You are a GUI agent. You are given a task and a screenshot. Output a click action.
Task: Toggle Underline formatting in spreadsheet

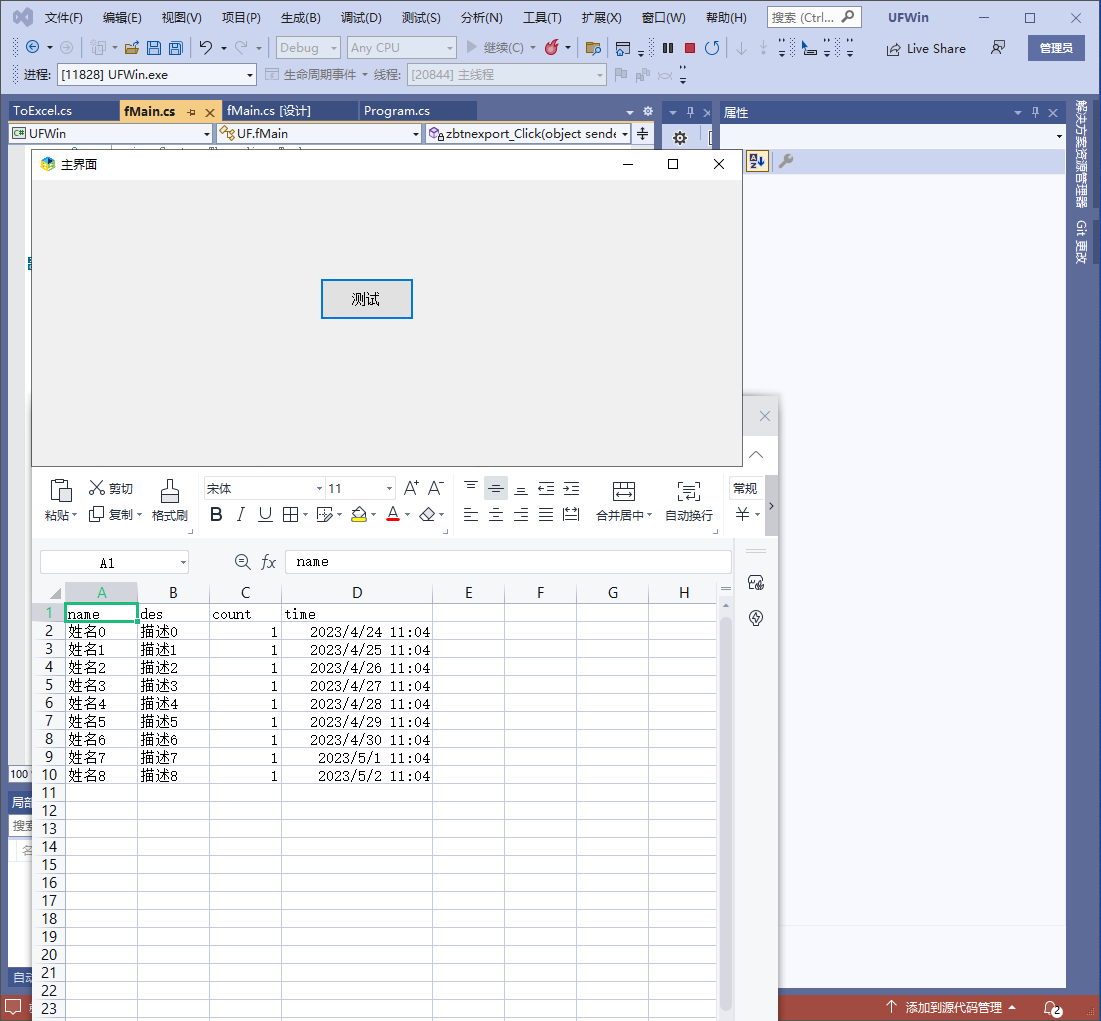click(265, 515)
